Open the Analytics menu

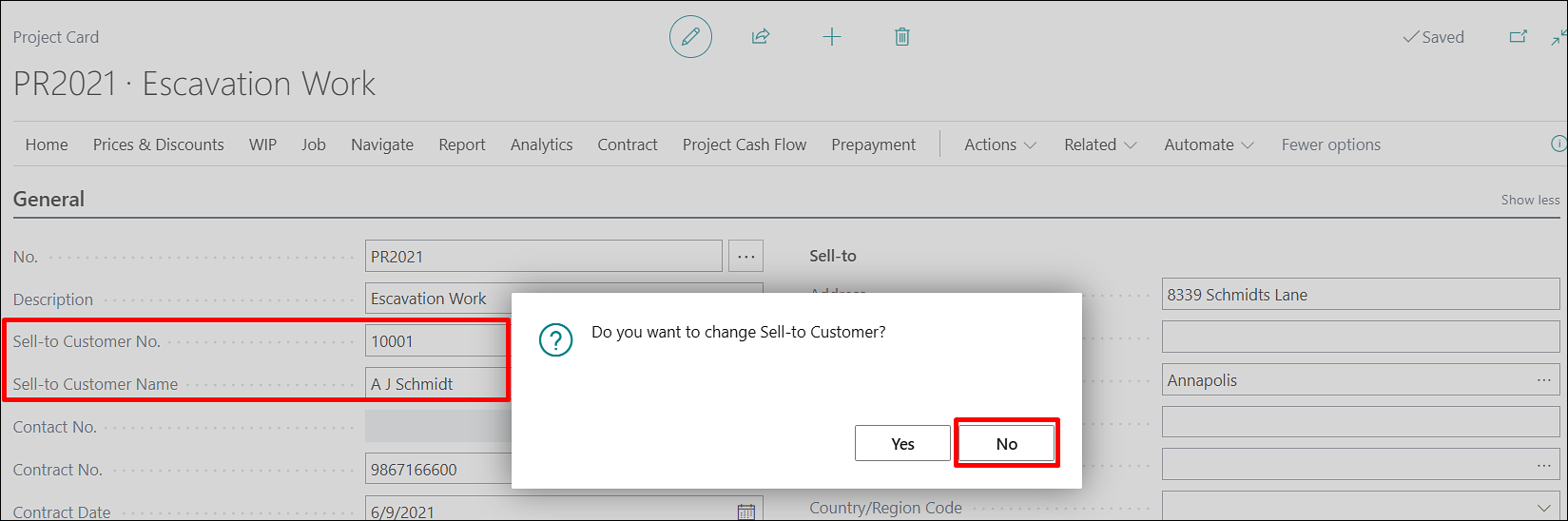[542, 145]
